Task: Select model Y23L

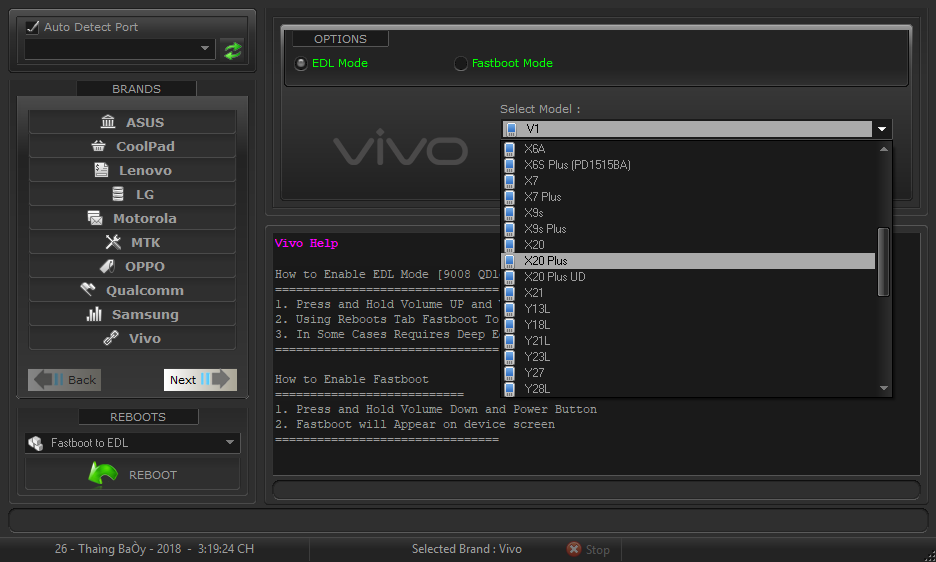Action: coord(688,357)
